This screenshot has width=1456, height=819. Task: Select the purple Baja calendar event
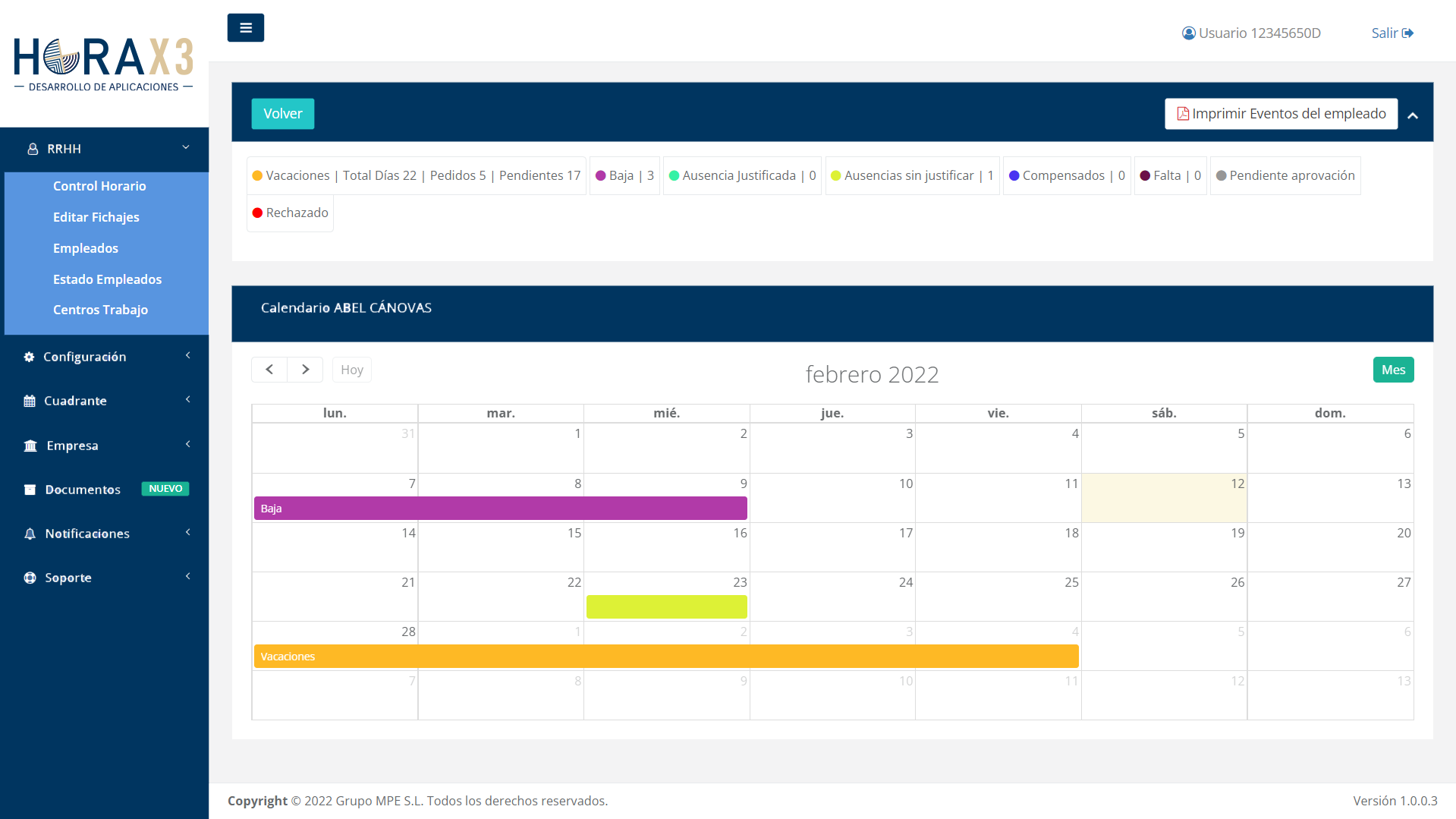tap(500, 509)
